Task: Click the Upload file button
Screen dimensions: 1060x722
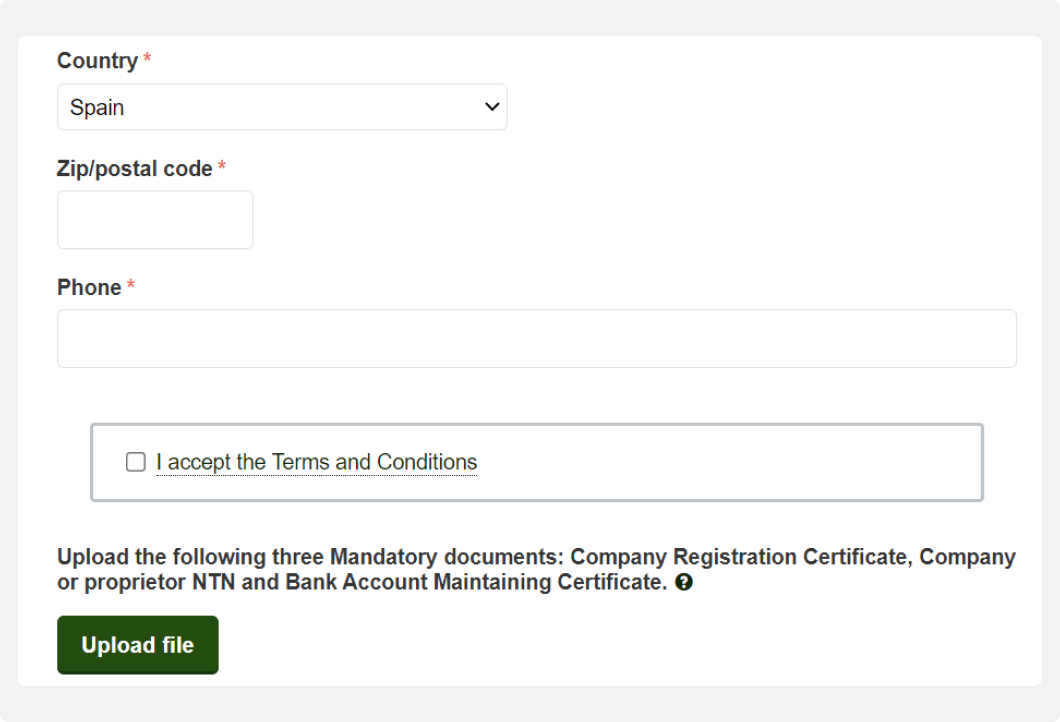Action: point(138,645)
